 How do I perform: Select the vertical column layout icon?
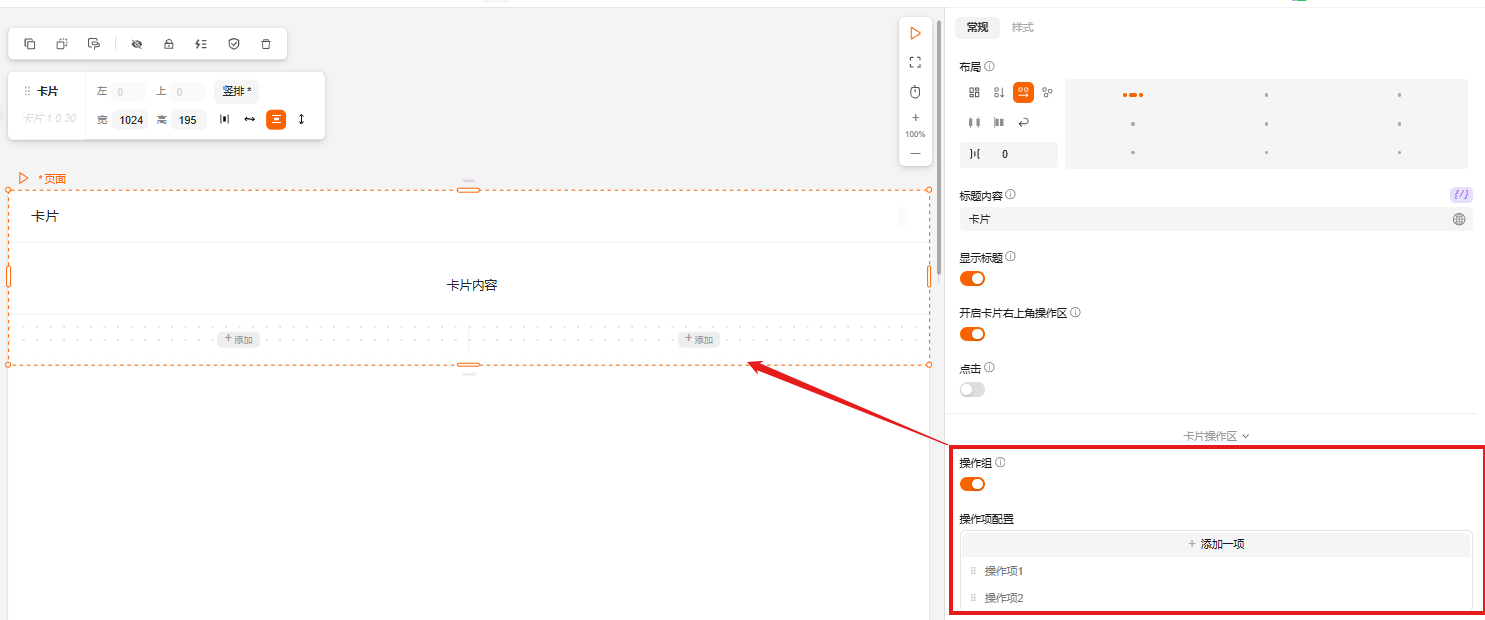(999, 93)
